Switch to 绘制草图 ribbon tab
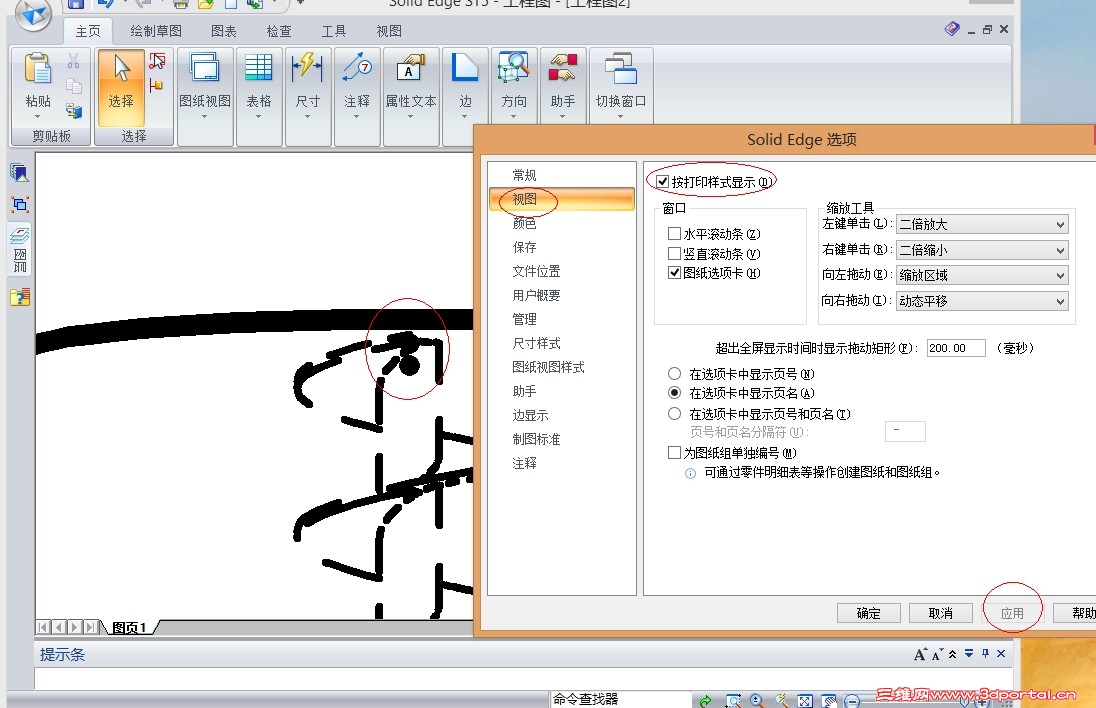Screen dimensions: 1096x708 (156, 31)
